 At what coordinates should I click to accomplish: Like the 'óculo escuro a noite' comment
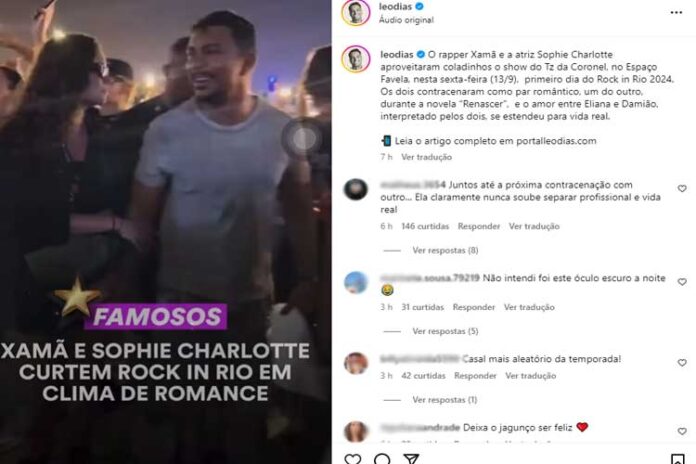pyautogui.click(x=682, y=282)
